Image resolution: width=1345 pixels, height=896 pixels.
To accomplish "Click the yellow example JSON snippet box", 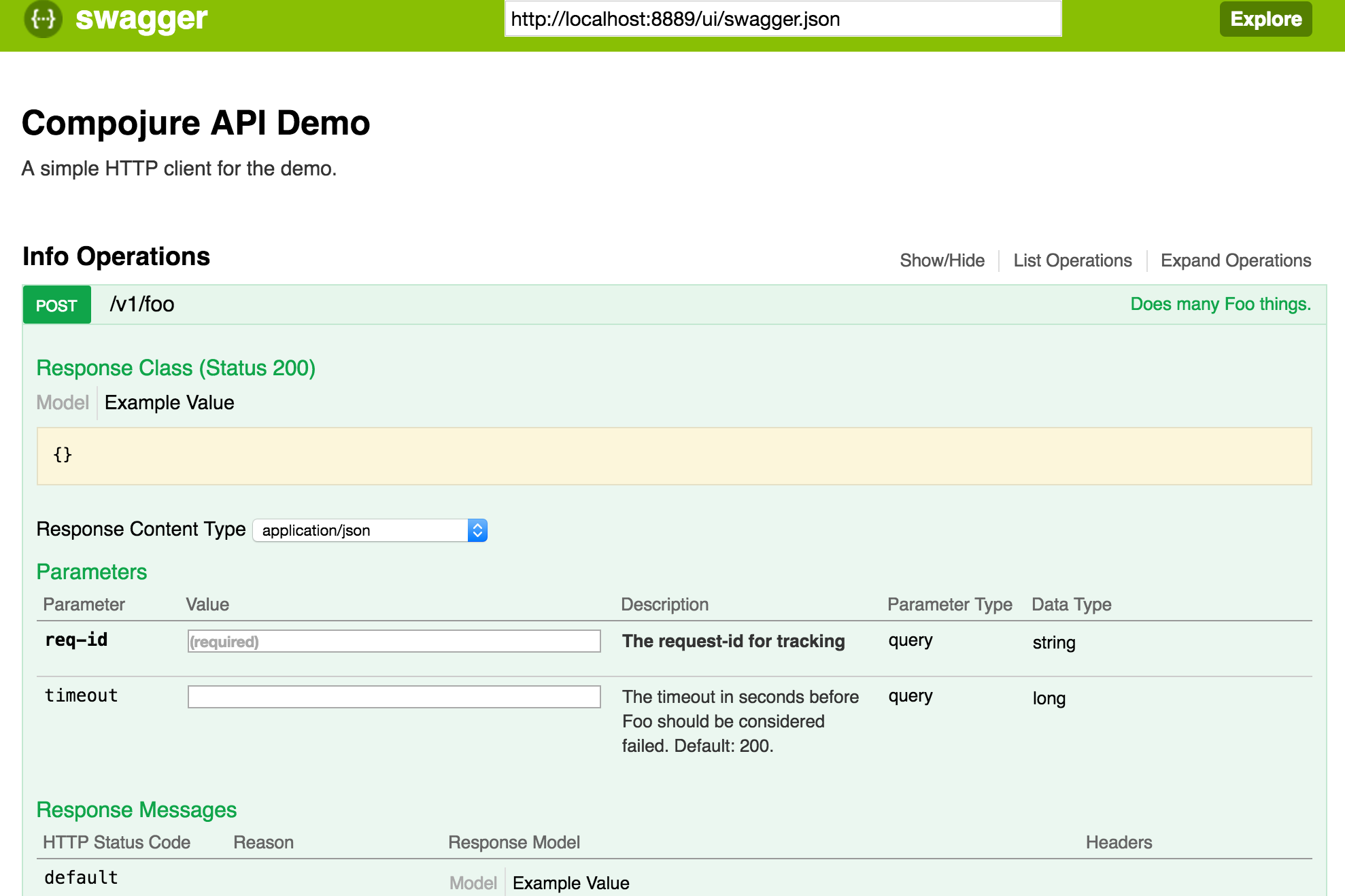I will tap(673, 455).
